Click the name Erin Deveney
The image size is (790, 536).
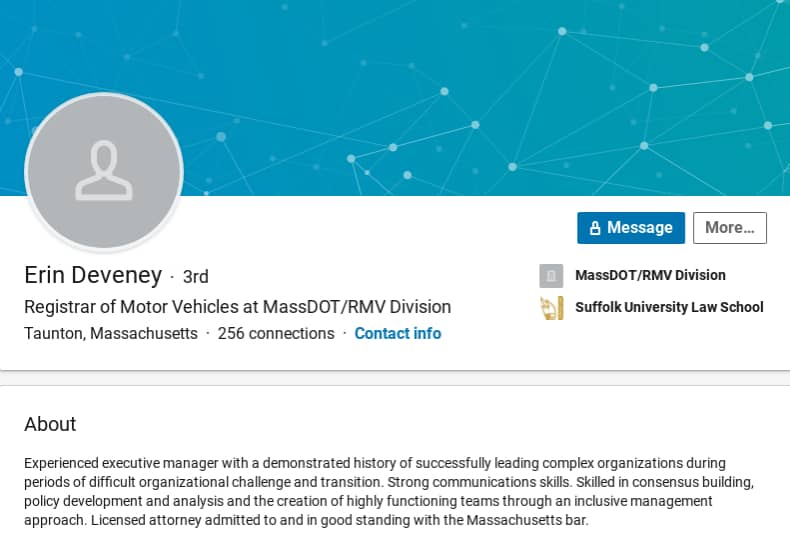pos(93,275)
